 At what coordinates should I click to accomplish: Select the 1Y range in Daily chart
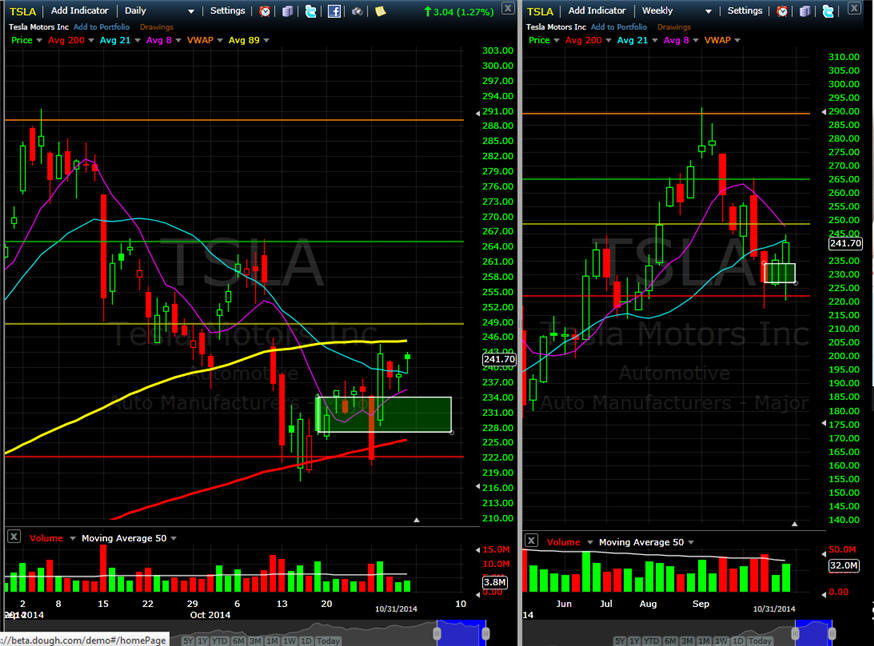pos(203,640)
